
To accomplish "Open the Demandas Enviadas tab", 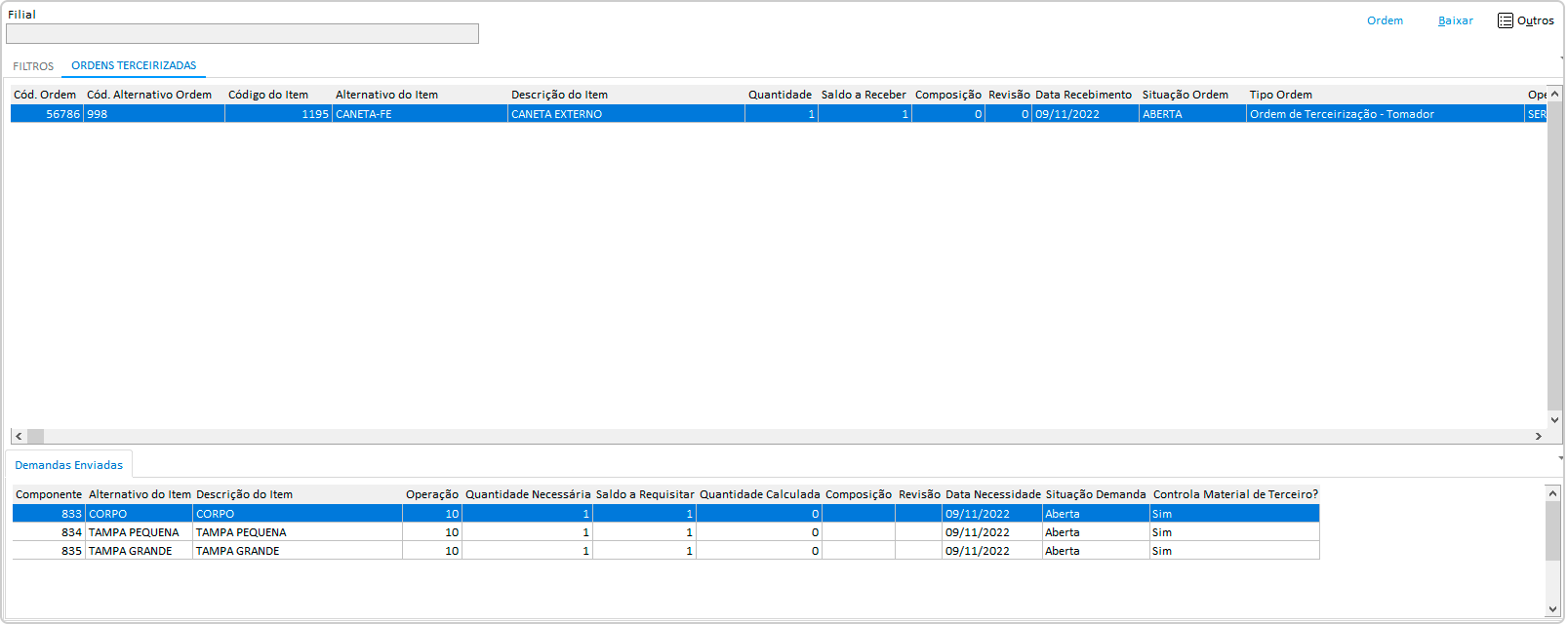I will tap(68, 465).
